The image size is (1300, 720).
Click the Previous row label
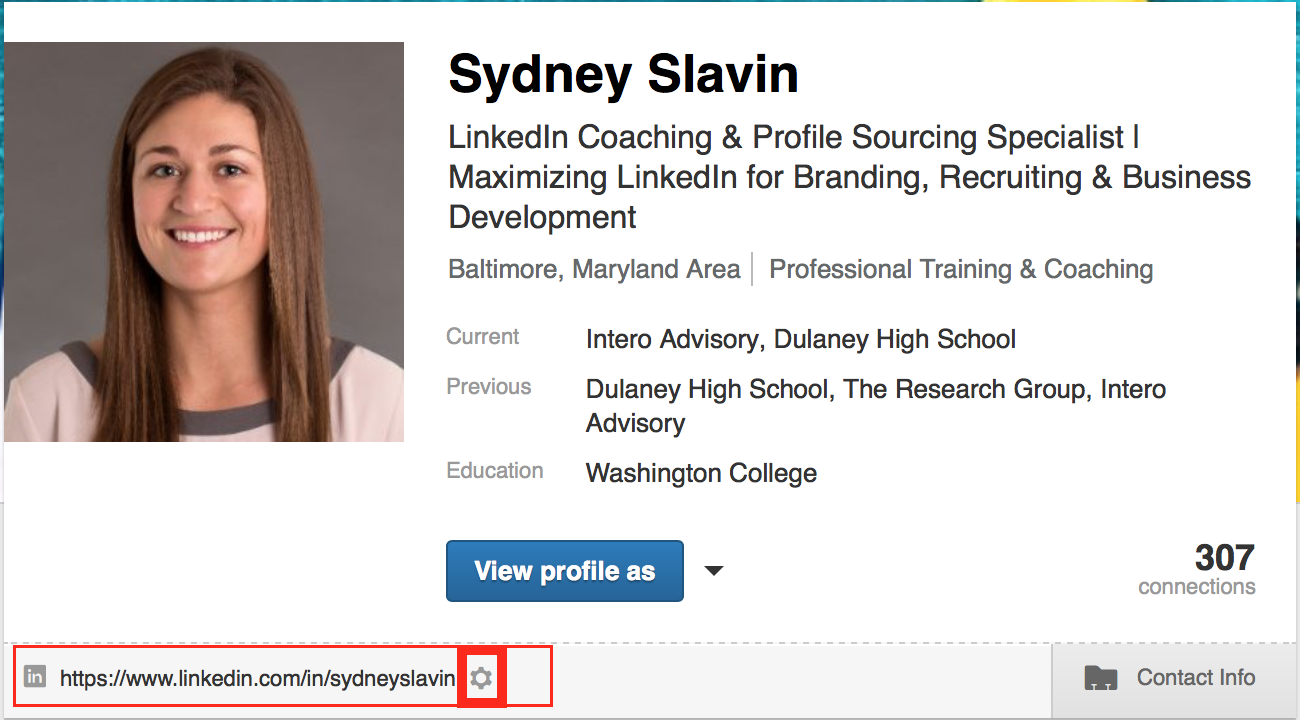[489, 387]
